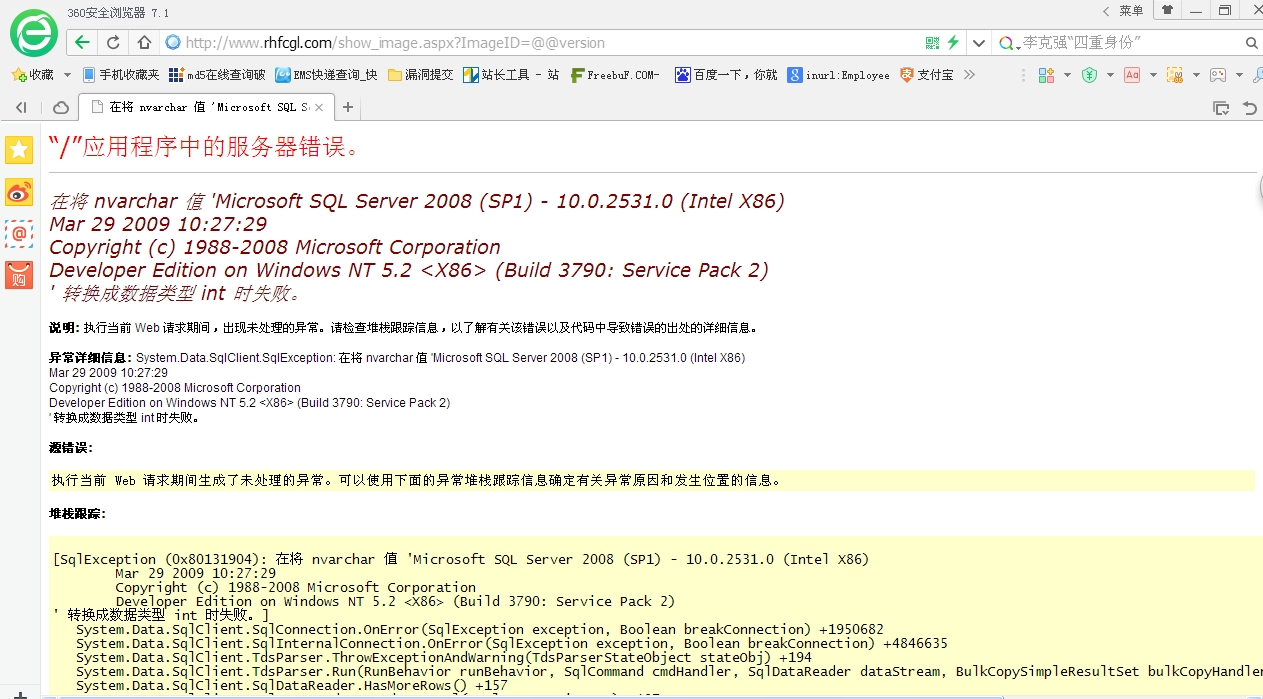The height and width of the screenshot is (699, 1263).
Task: Open the FreebuF.COM bookmark
Action: tap(615, 75)
